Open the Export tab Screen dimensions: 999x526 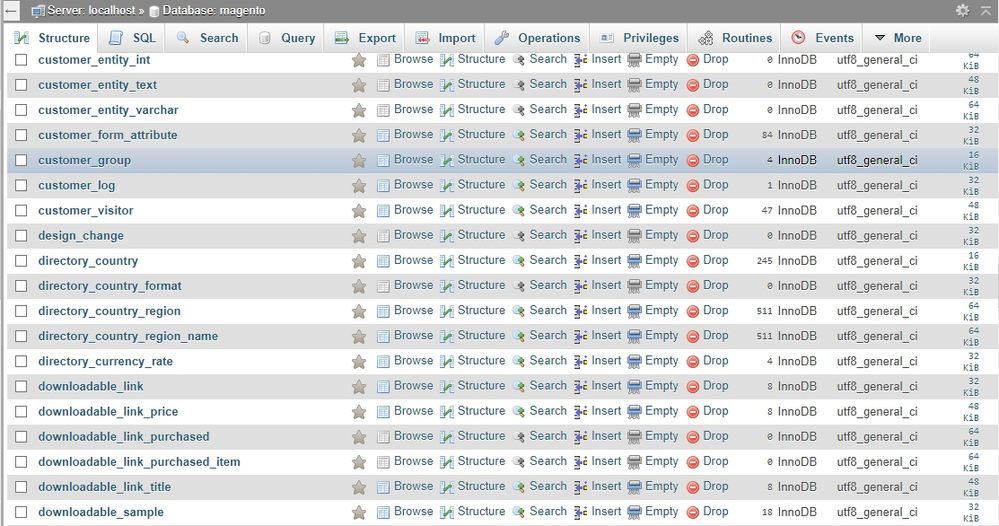coord(365,38)
